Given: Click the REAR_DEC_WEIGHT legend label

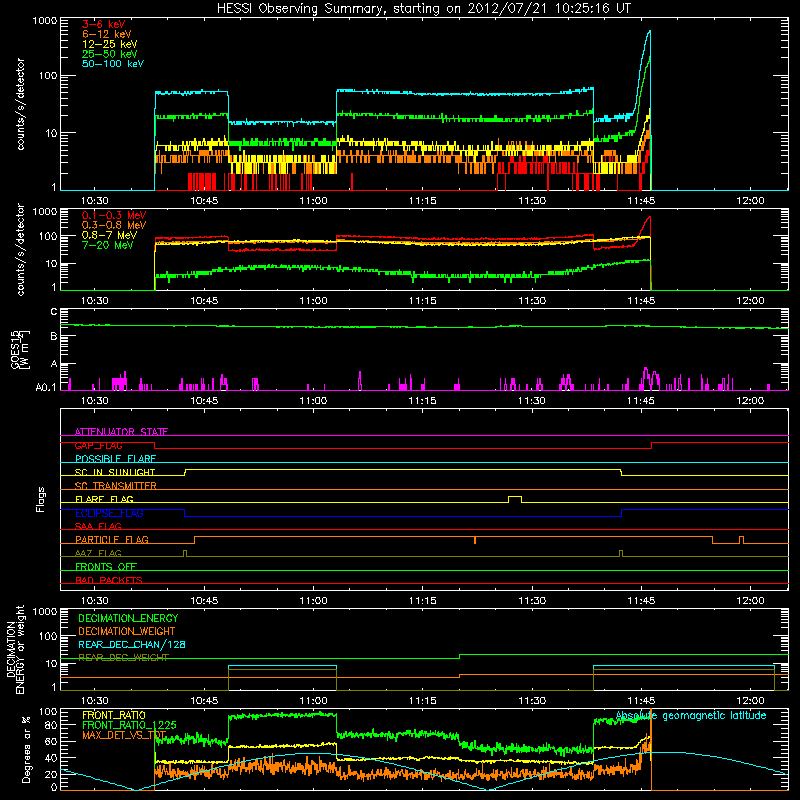Looking at the screenshot, I should click(x=123, y=658).
